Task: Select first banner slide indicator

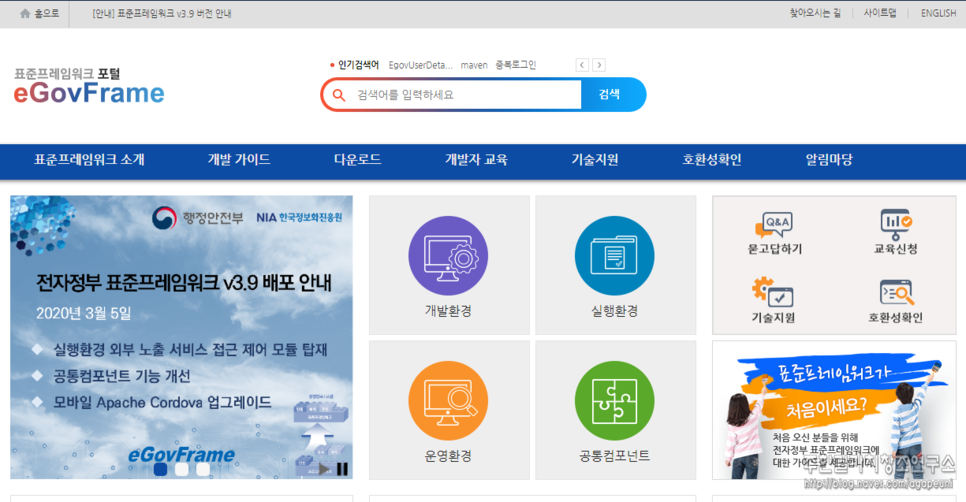Action: point(160,469)
